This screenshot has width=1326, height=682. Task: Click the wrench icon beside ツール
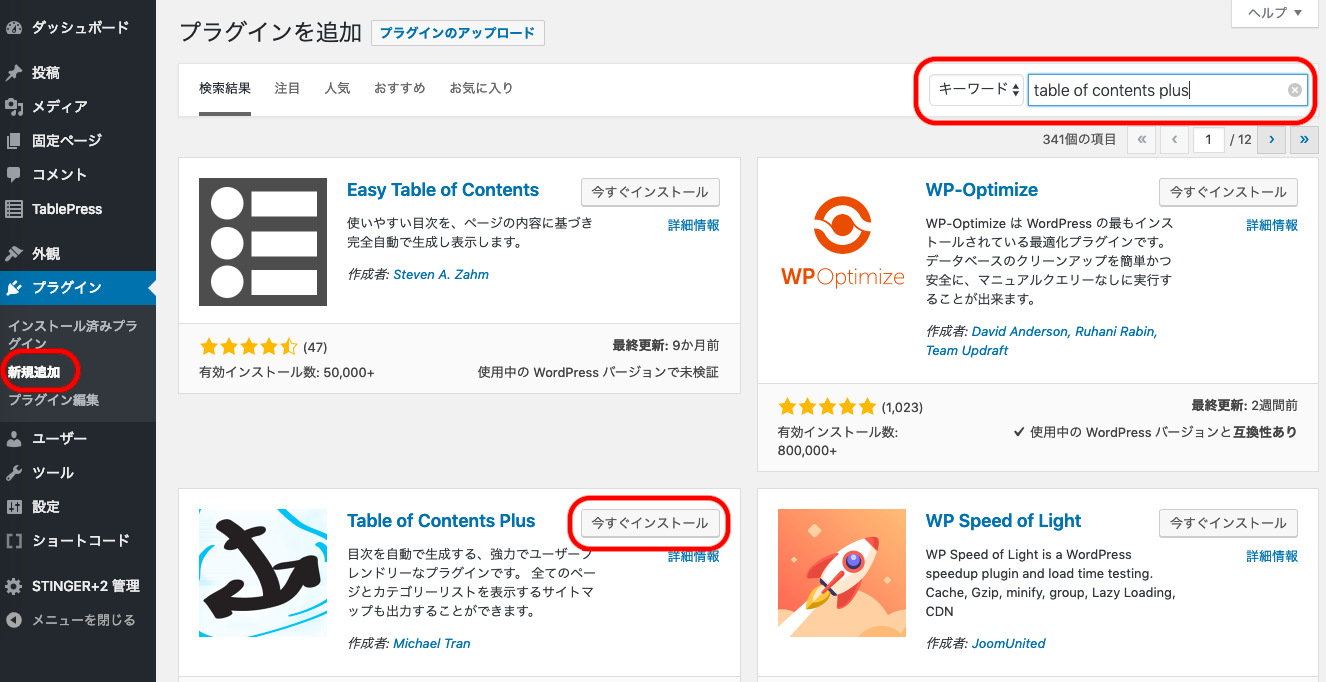coord(14,472)
